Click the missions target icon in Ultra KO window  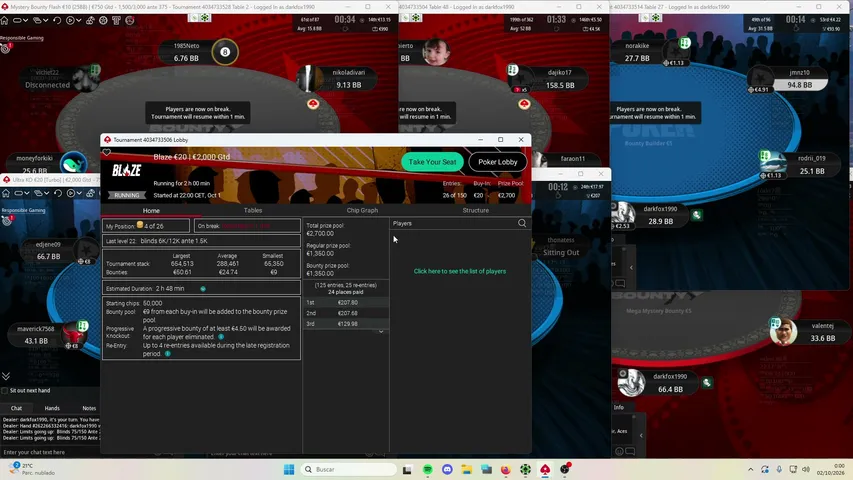(x=7, y=220)
